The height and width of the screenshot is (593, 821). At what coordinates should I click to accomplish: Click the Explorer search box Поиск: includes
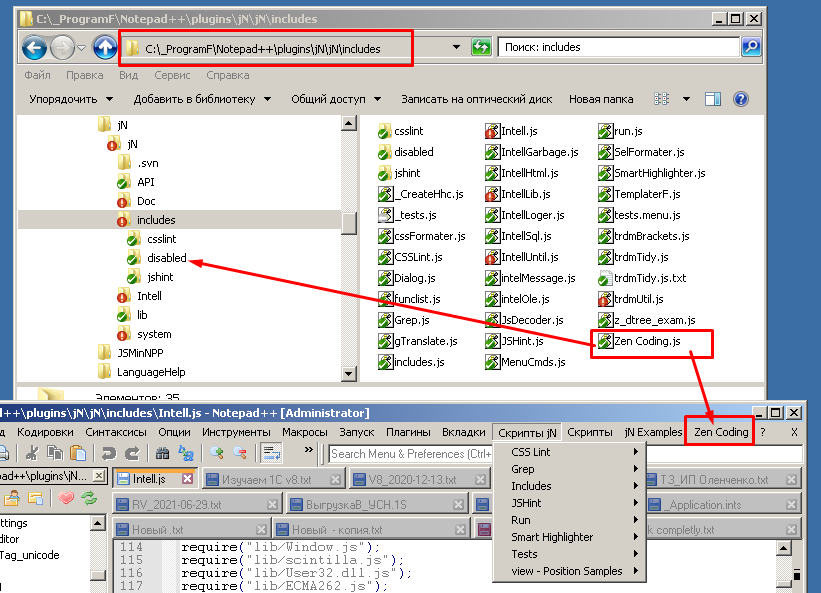pos(618,47)
